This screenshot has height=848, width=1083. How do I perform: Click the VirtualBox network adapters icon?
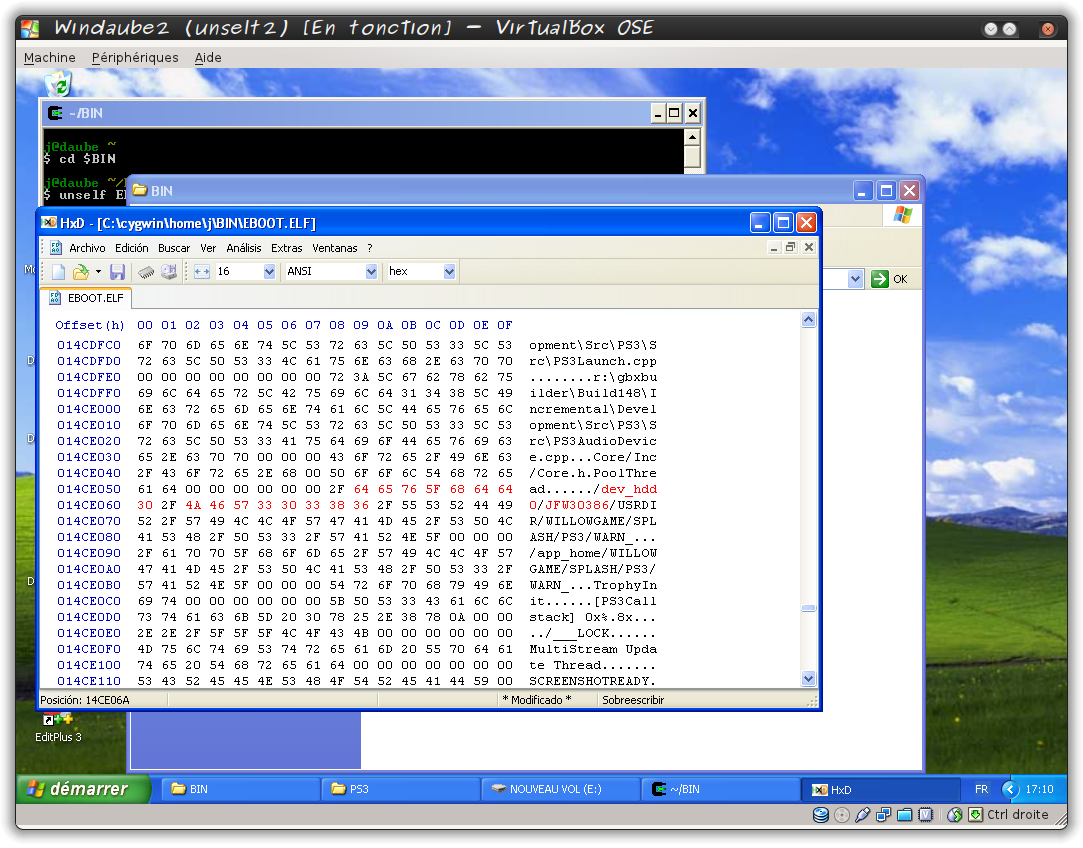tap(883, 815)
